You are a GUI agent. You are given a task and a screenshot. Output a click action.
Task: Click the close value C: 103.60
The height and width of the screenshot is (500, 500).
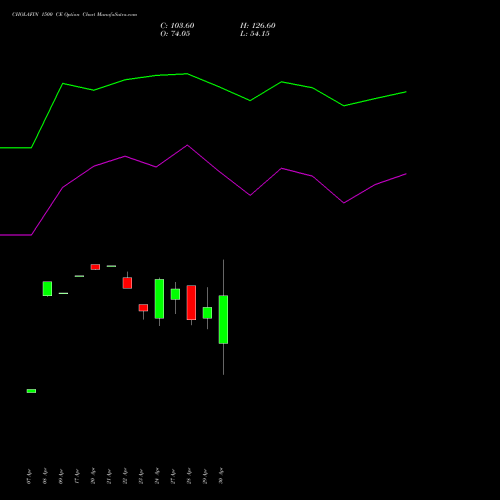click(x=177, y=26)
